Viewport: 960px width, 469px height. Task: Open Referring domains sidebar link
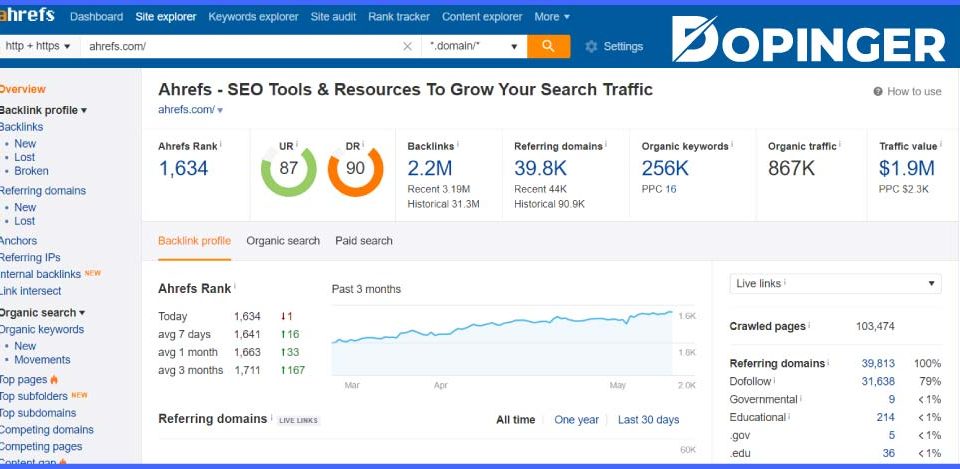[x=42, y=191]
